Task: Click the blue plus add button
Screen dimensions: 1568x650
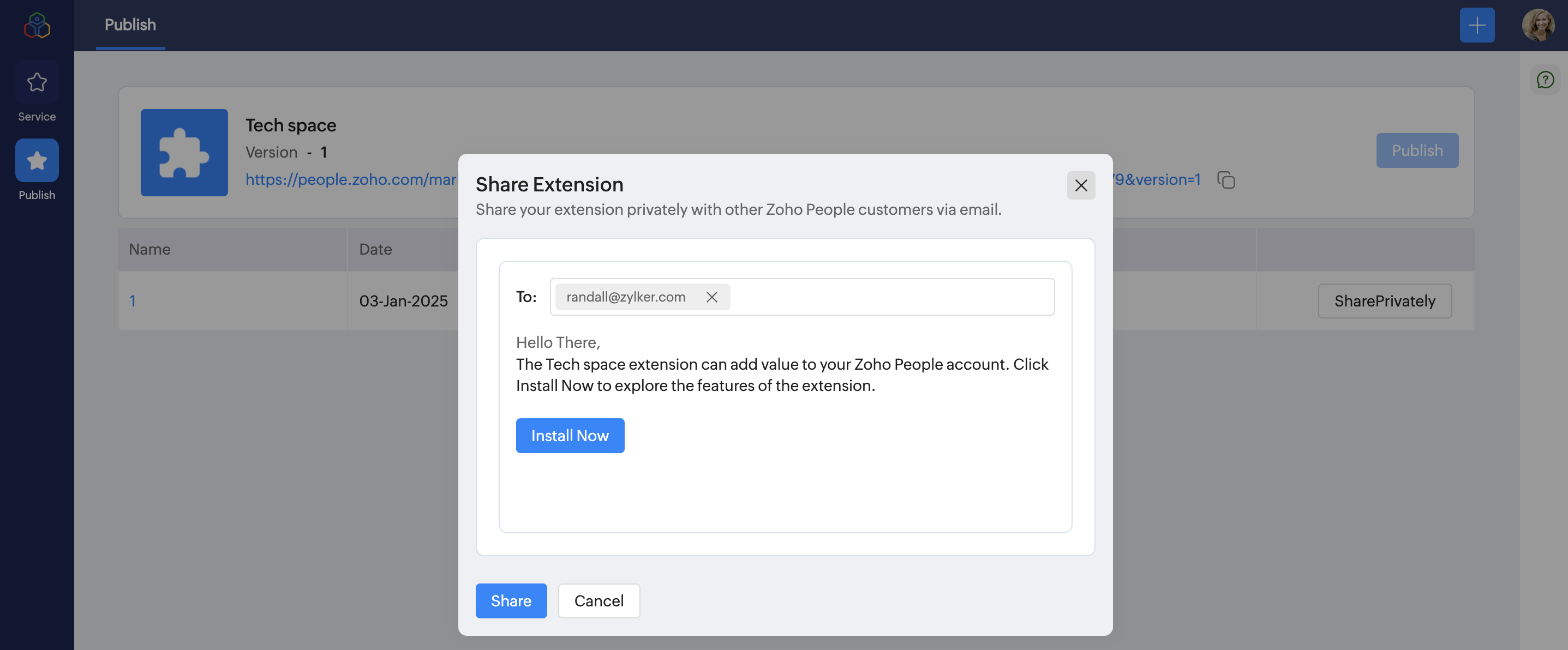Action: point(1477,26)
